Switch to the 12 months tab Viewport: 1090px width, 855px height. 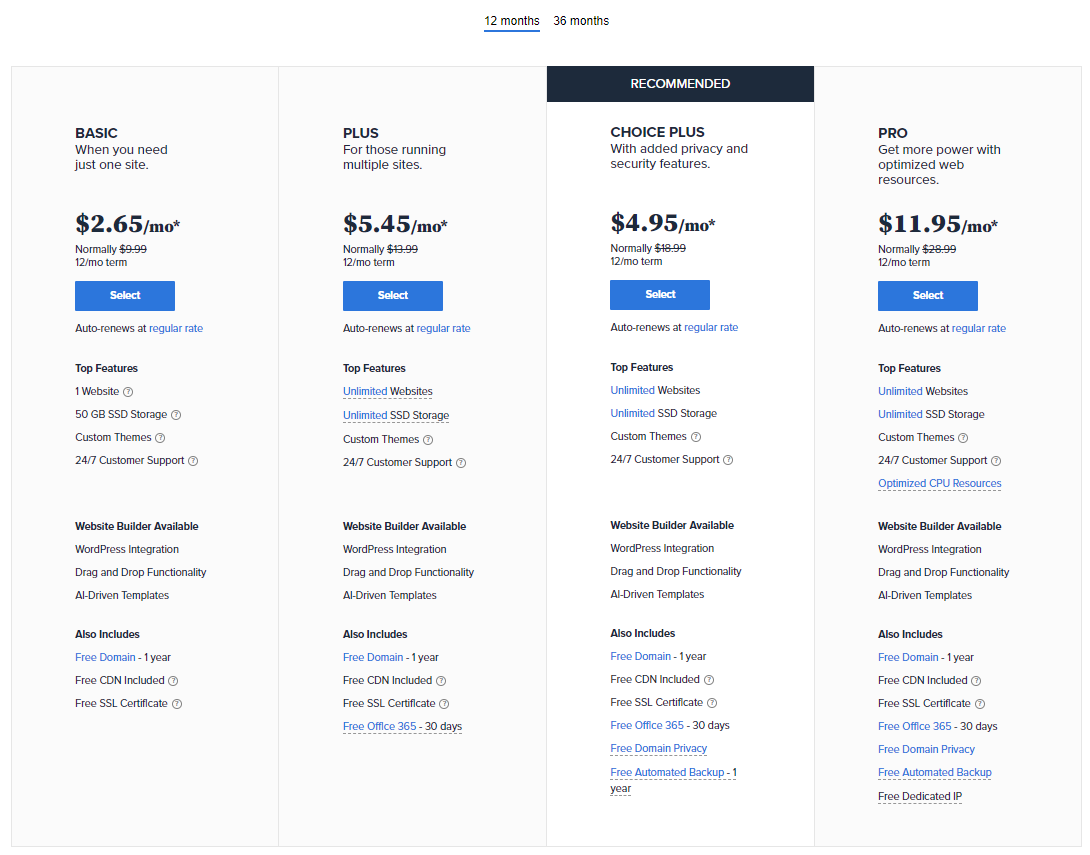[512, 21]
